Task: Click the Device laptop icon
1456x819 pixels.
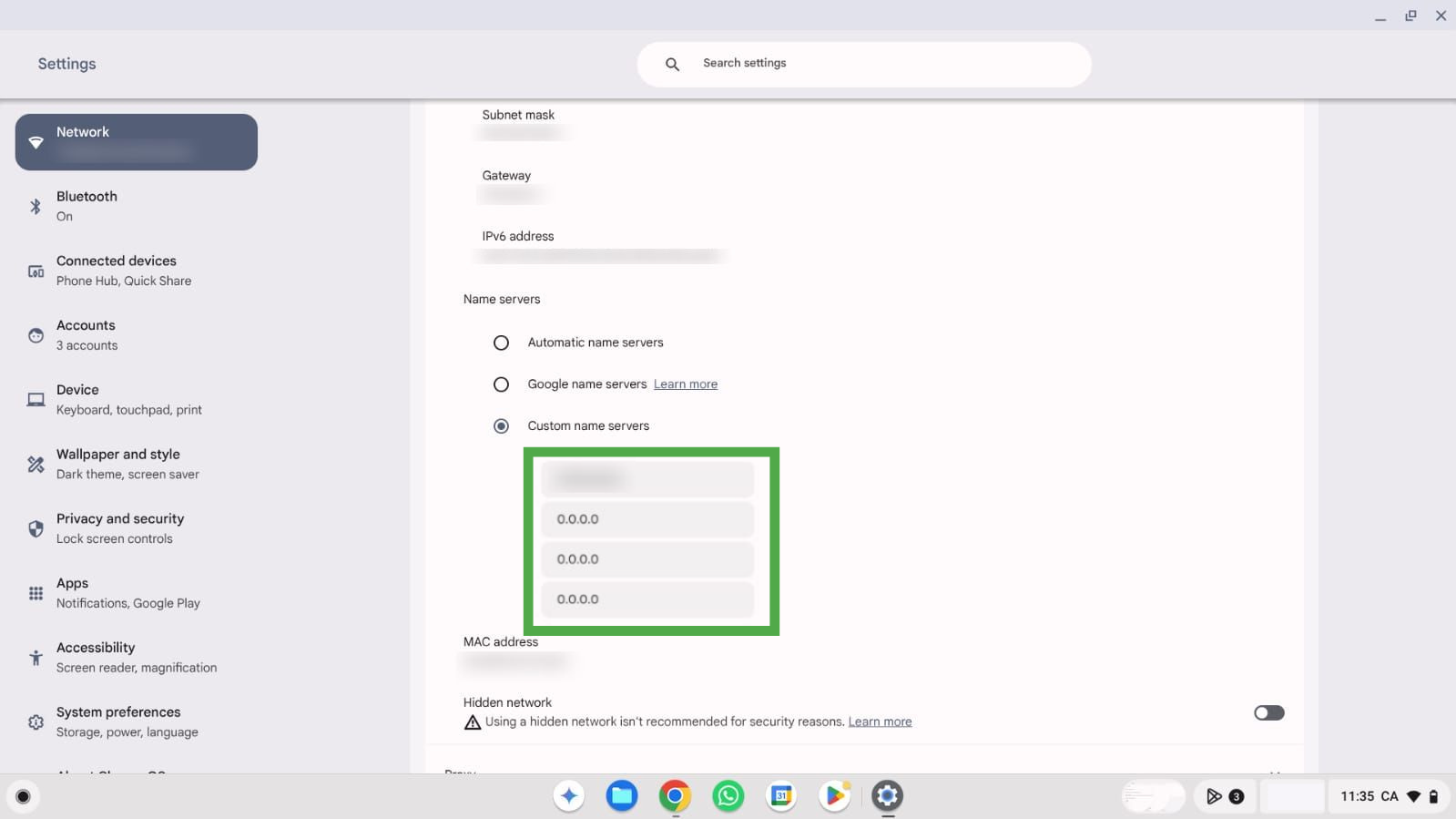Action: tap(36, 400)
